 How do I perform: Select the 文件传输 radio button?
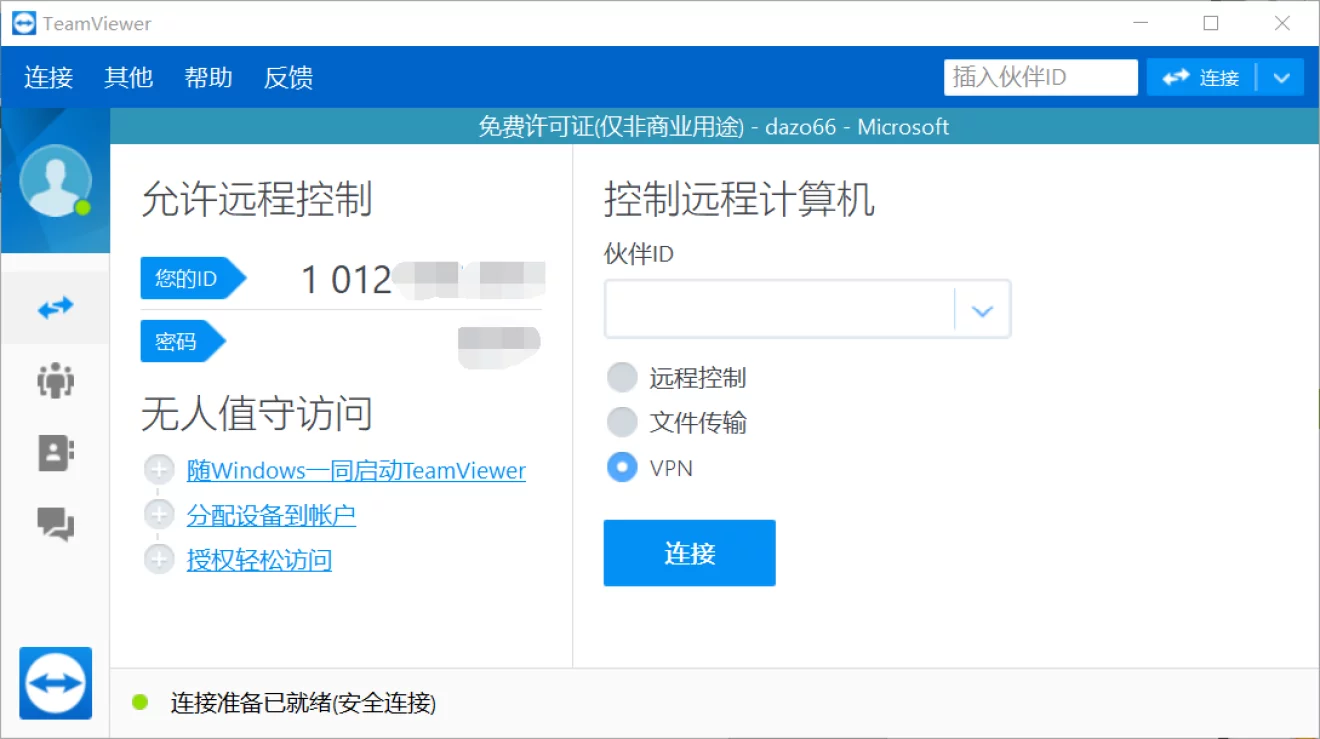[622, 422]
